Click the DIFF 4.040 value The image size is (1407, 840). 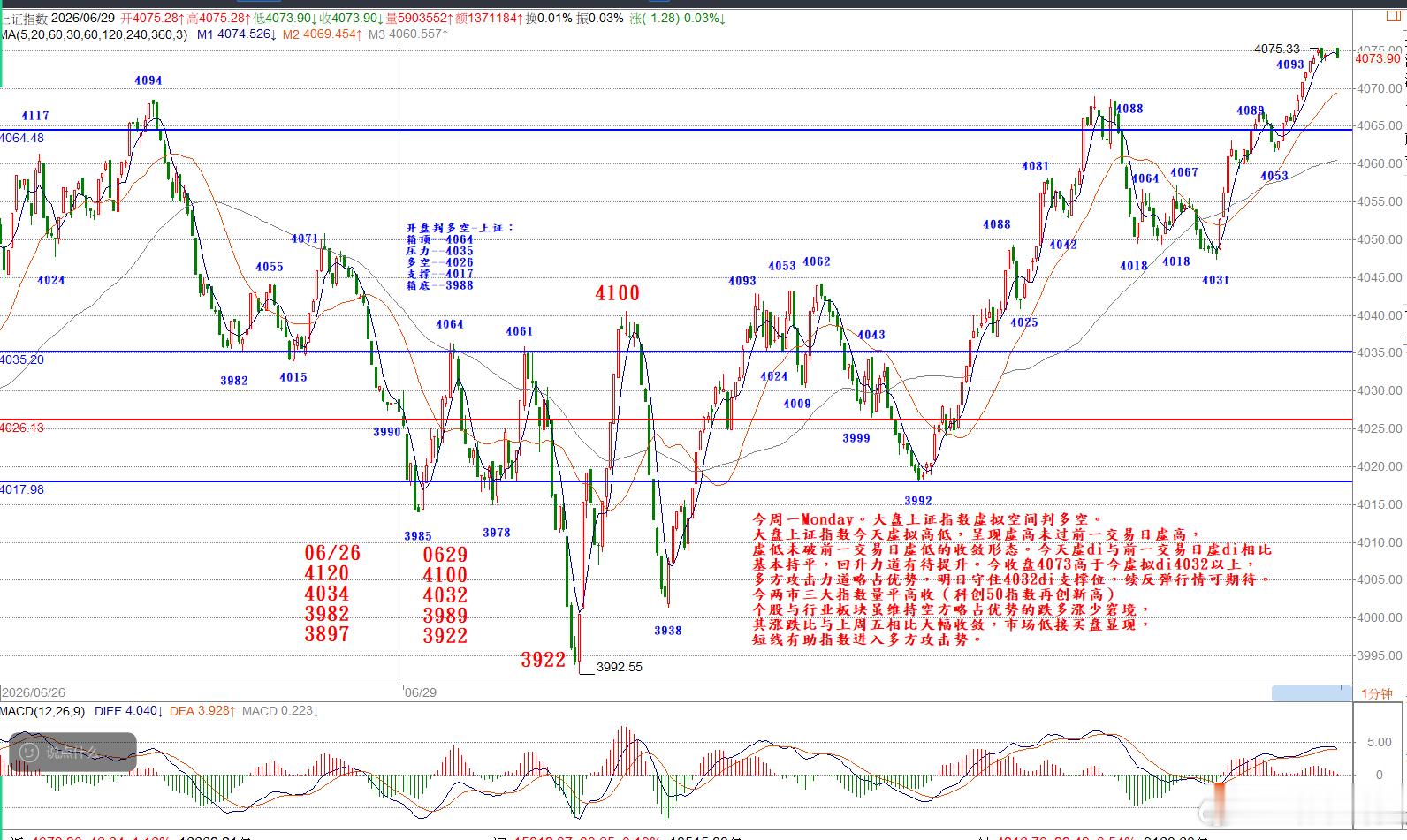pos(129,711)
